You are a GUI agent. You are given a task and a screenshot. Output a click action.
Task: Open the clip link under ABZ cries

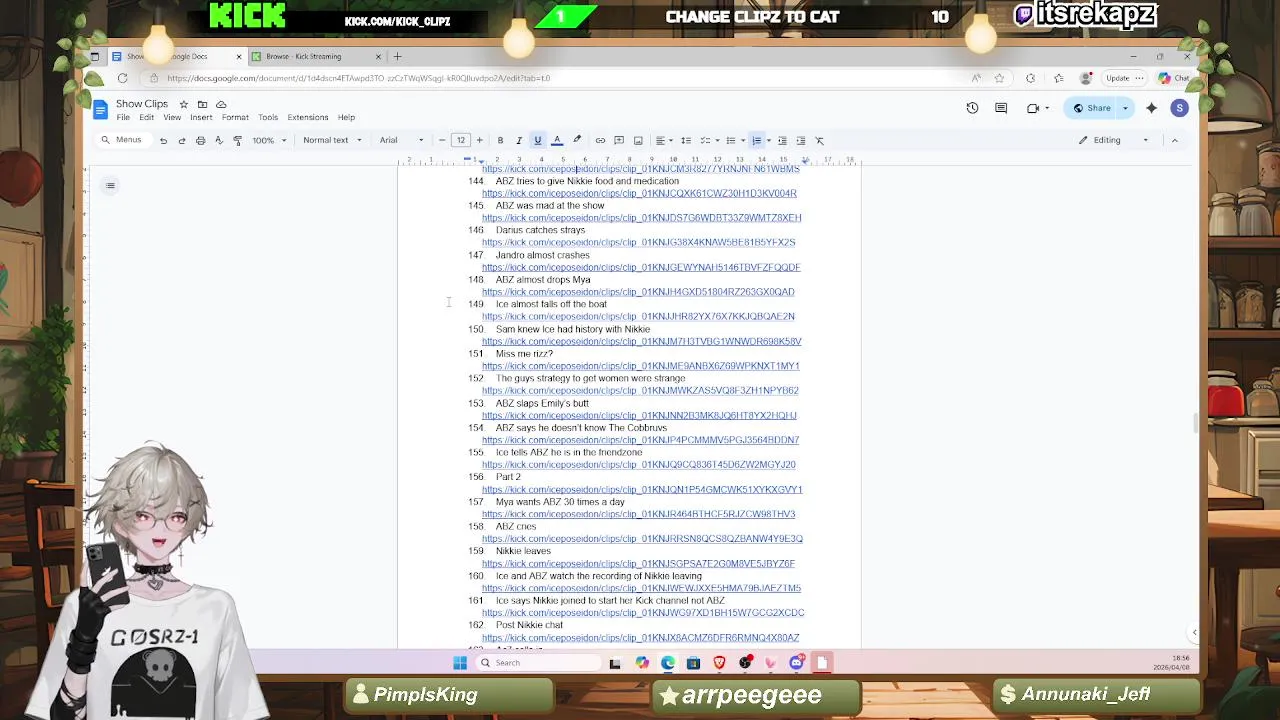(642, 539)
